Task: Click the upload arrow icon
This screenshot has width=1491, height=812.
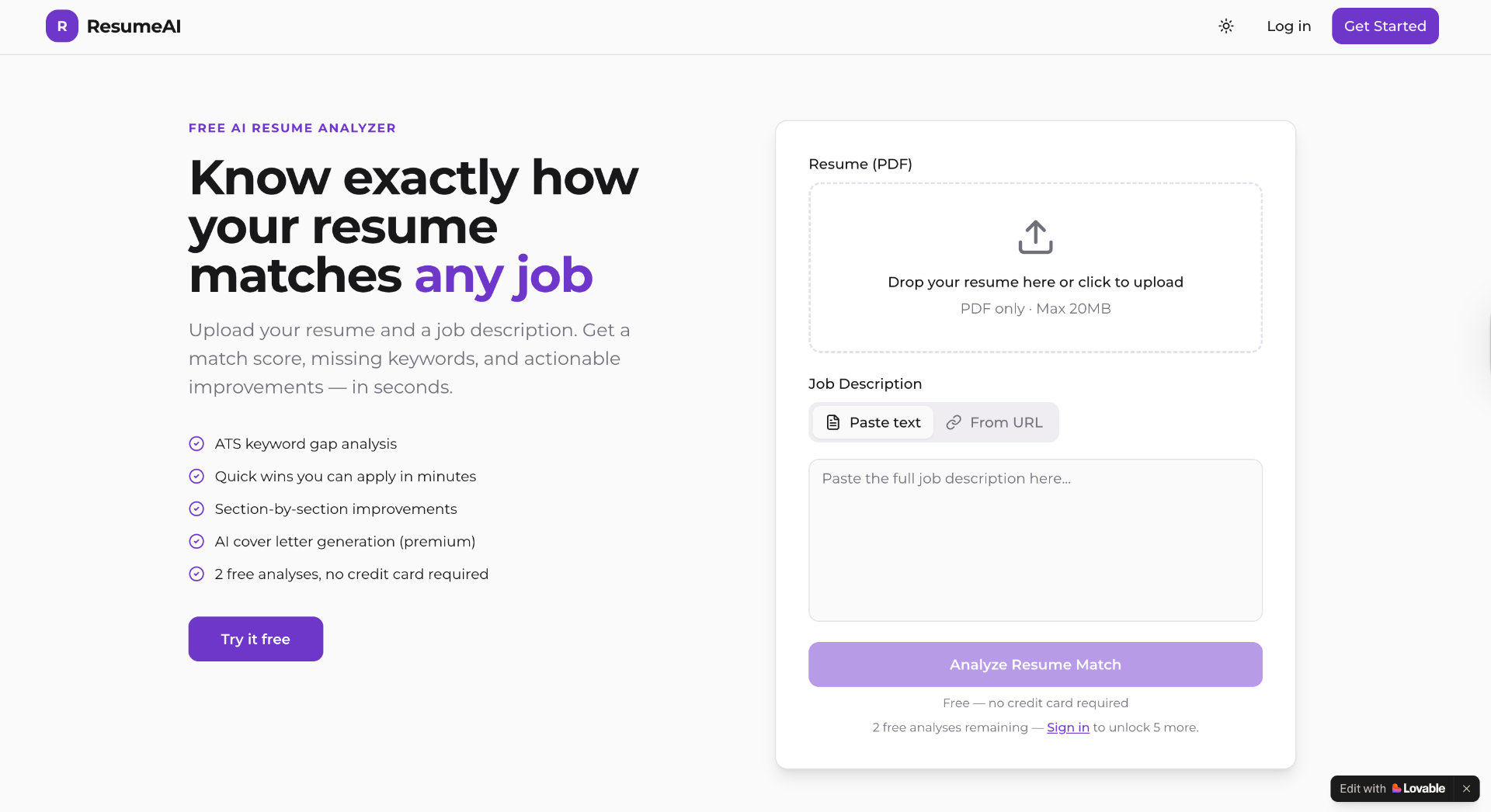Action: [1035, 237]
